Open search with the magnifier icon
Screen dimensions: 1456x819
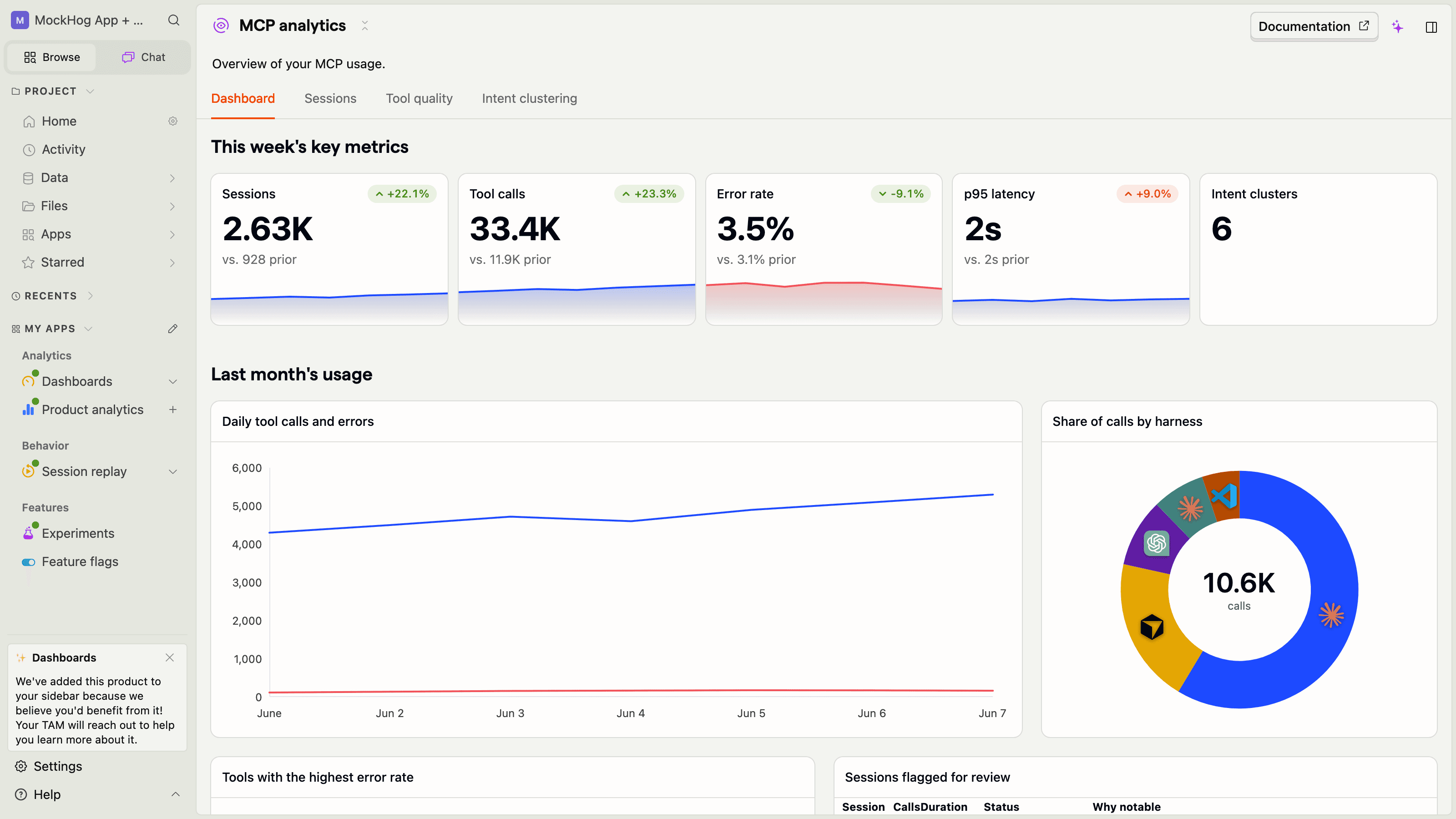[173, 20]
